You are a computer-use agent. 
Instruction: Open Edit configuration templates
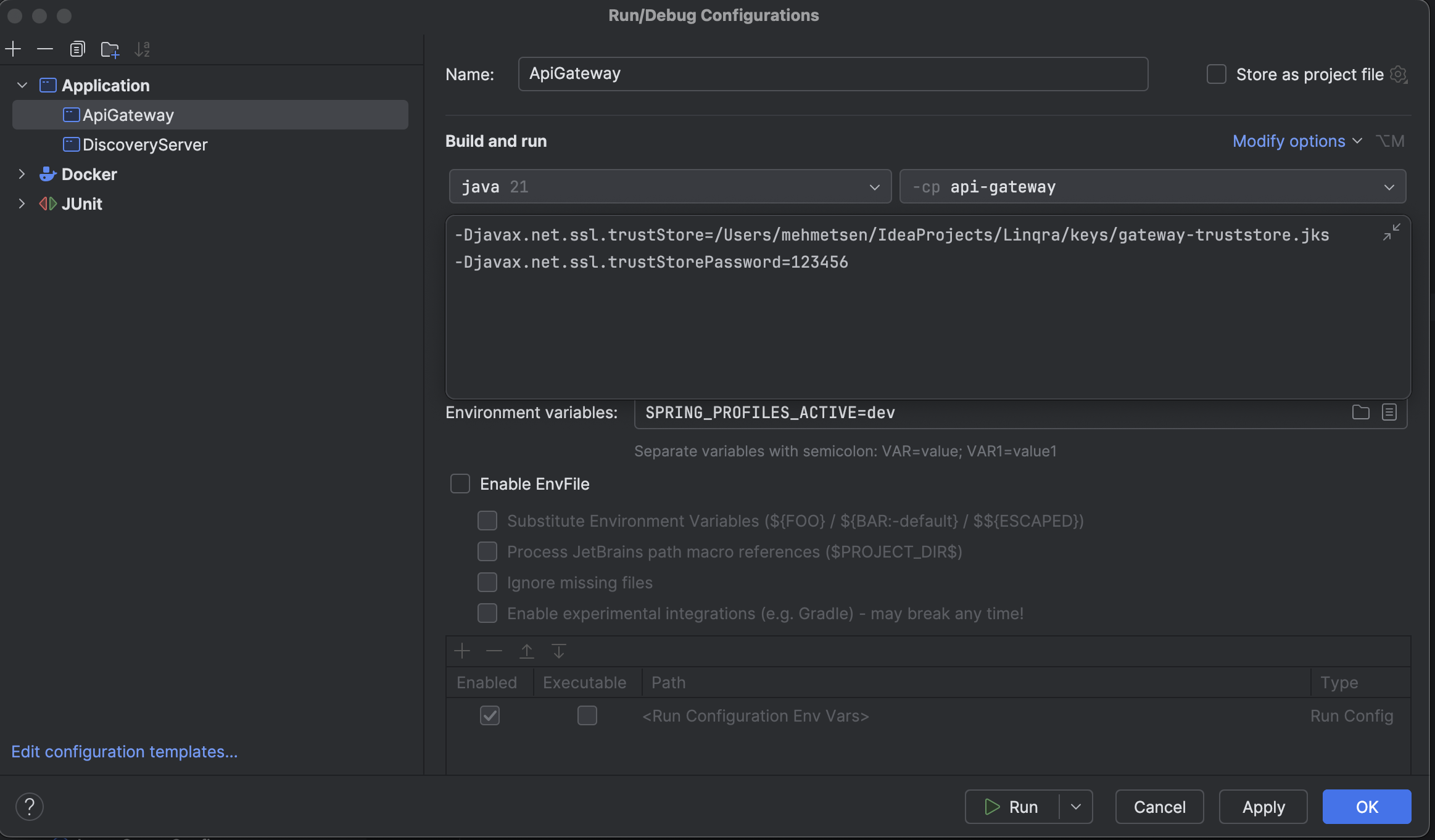[x=123, y=751]
